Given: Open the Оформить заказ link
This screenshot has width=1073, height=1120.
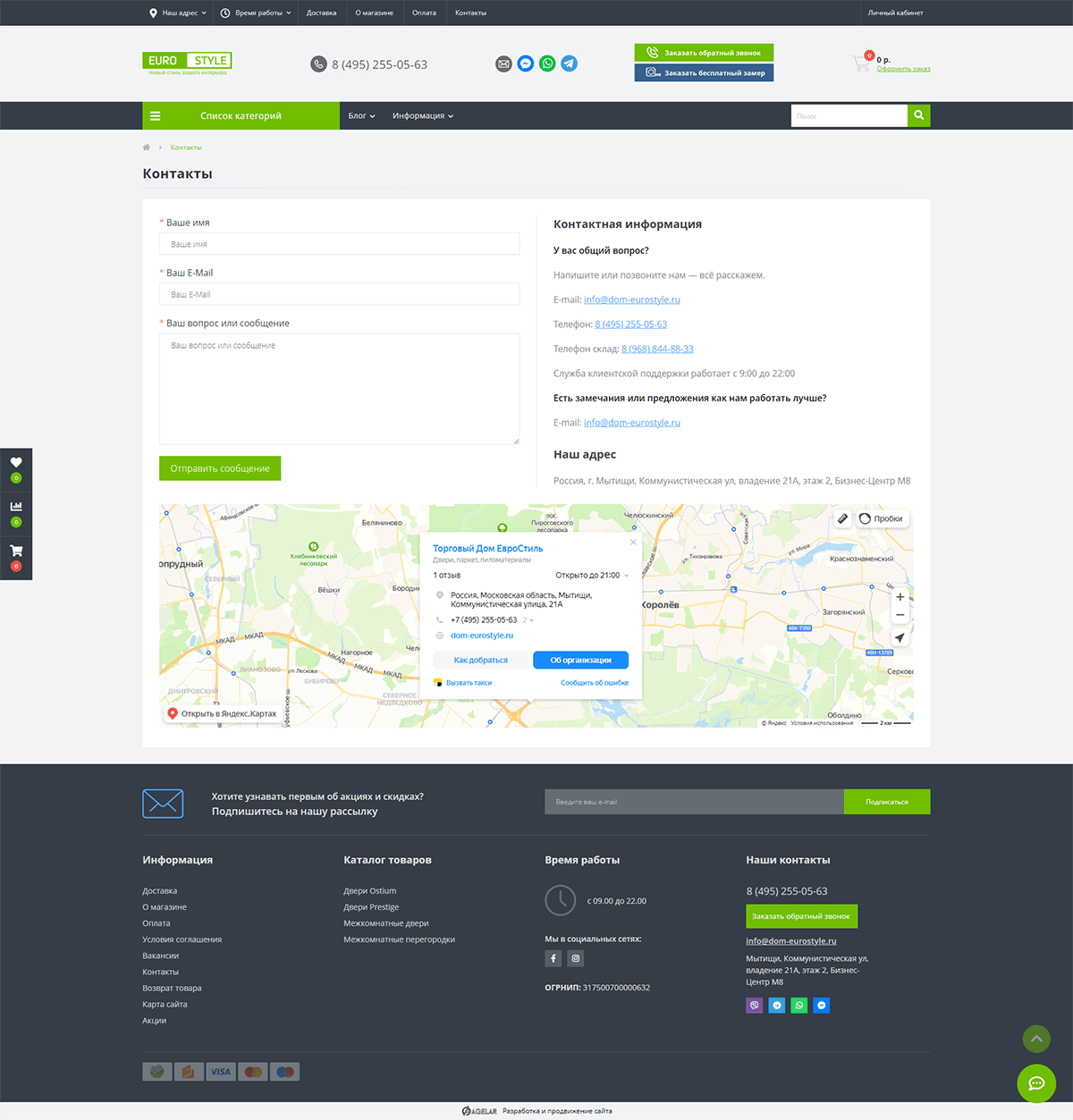Looking at the screenshot, I should [903, 69].
